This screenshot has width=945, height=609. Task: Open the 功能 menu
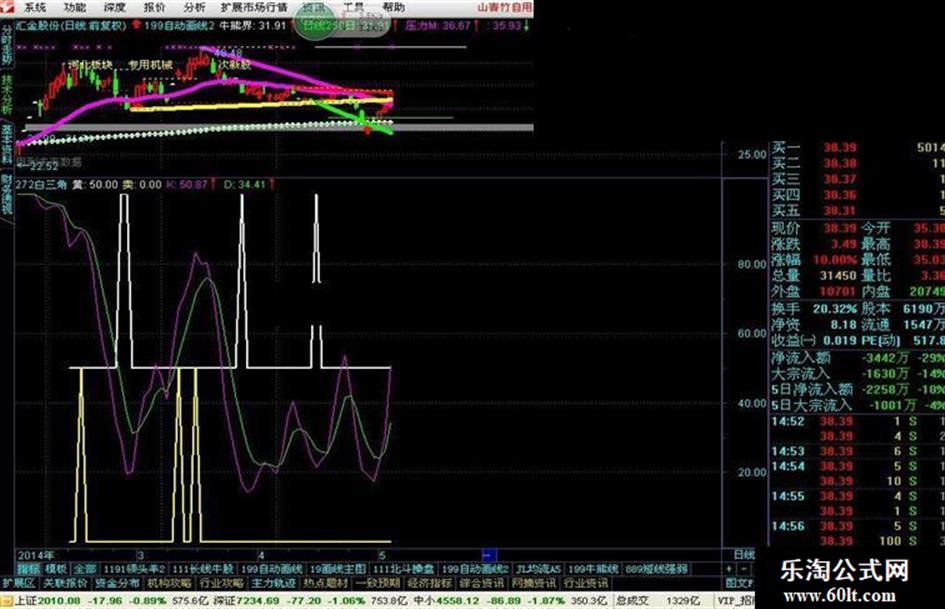(75, 7)
